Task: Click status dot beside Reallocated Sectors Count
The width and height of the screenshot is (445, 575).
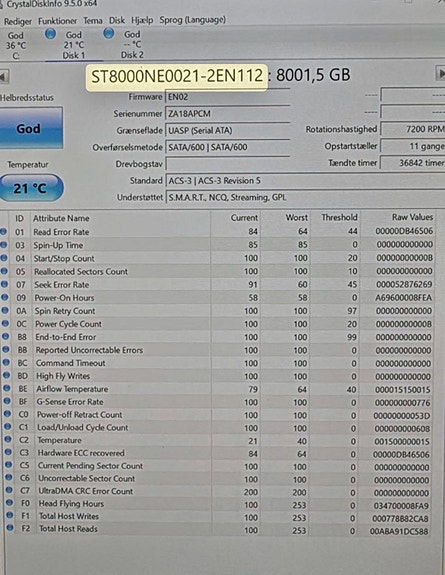Action: tap(4, 271)
